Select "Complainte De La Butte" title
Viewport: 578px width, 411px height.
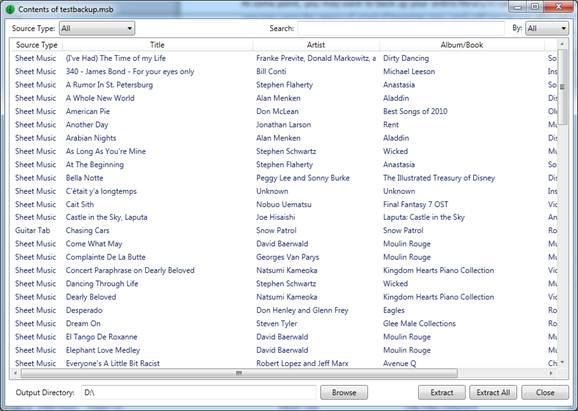(x=105, y=257)
